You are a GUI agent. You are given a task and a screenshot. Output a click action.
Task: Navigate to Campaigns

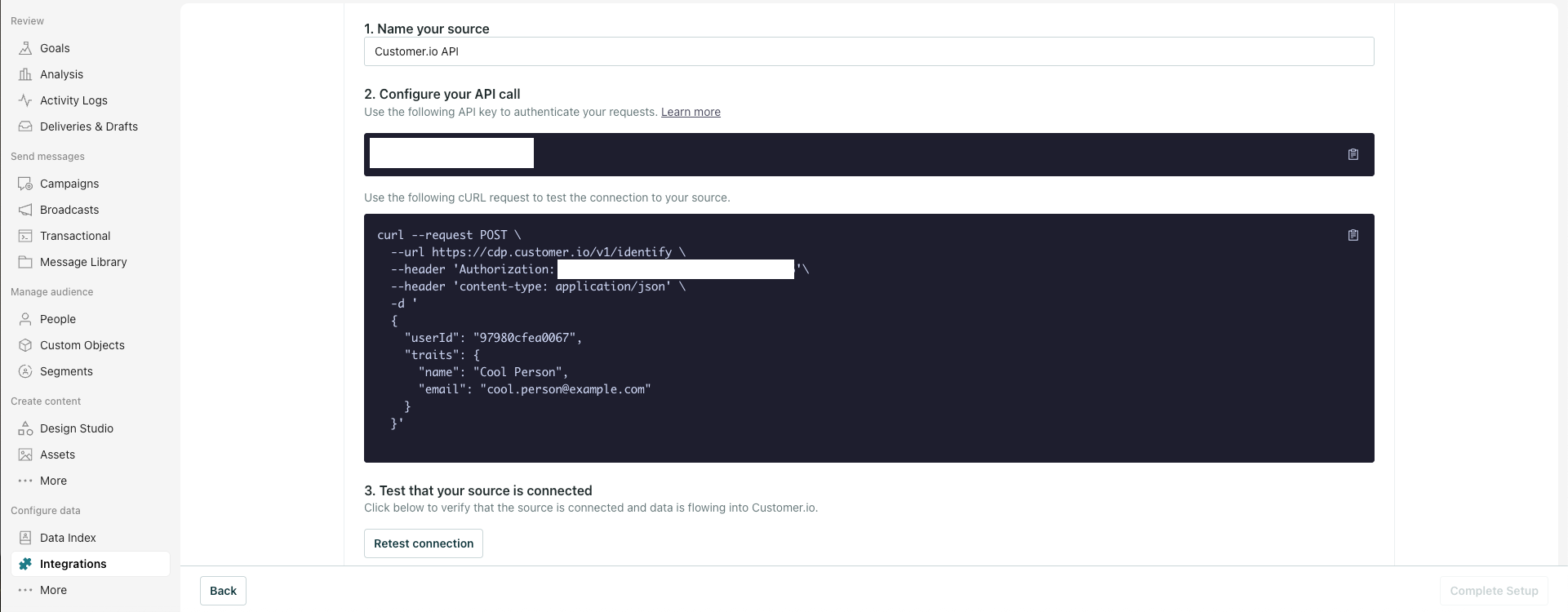(x=69, y=184)
